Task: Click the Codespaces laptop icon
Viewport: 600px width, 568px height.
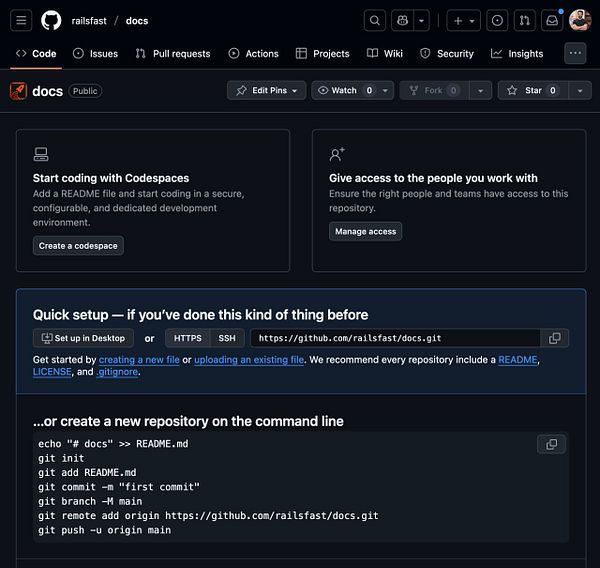Action: pos(41,154)
